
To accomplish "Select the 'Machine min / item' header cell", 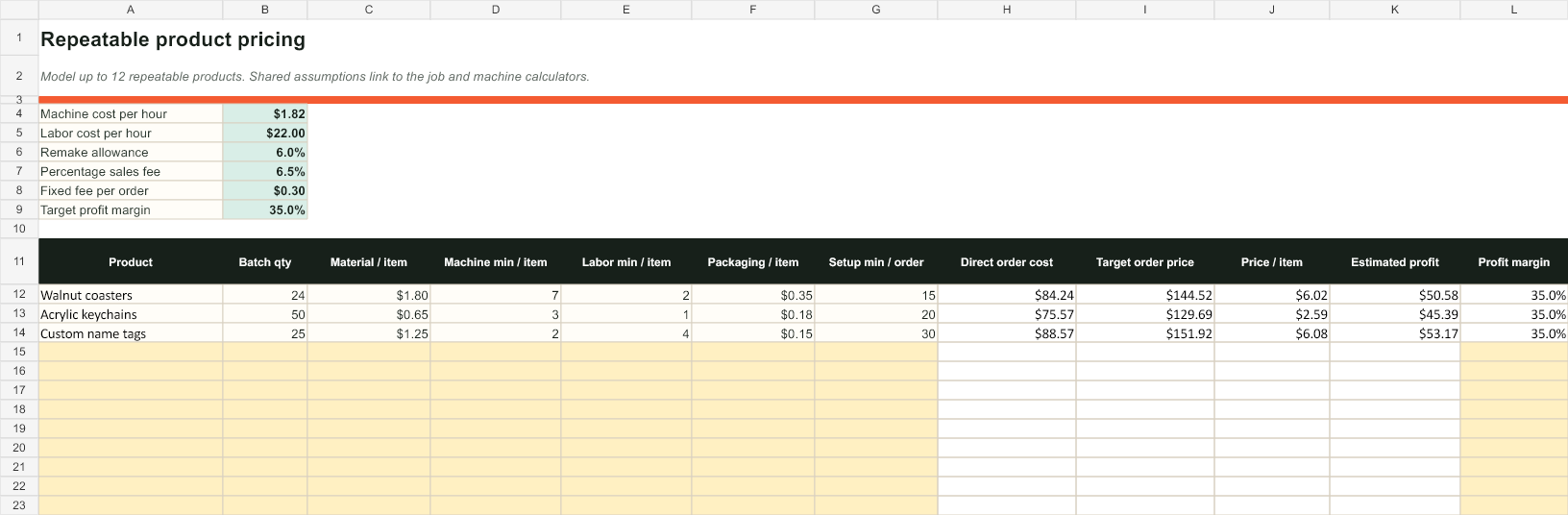I will (x=496, y=261).
